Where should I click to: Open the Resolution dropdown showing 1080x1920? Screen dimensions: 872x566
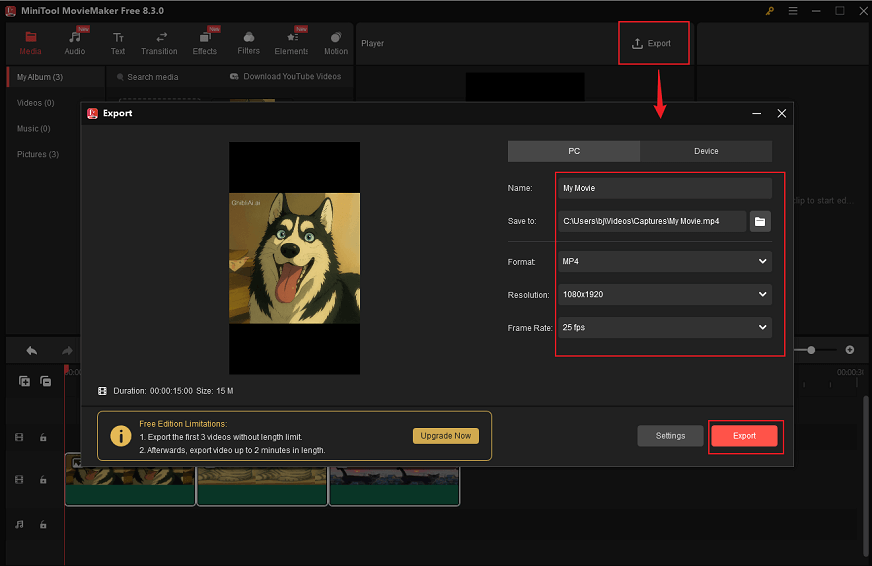(665, 295)
